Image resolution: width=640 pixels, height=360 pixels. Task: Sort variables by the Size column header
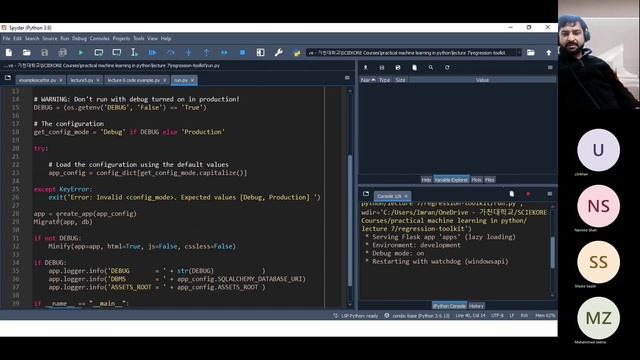pos(400,80)
